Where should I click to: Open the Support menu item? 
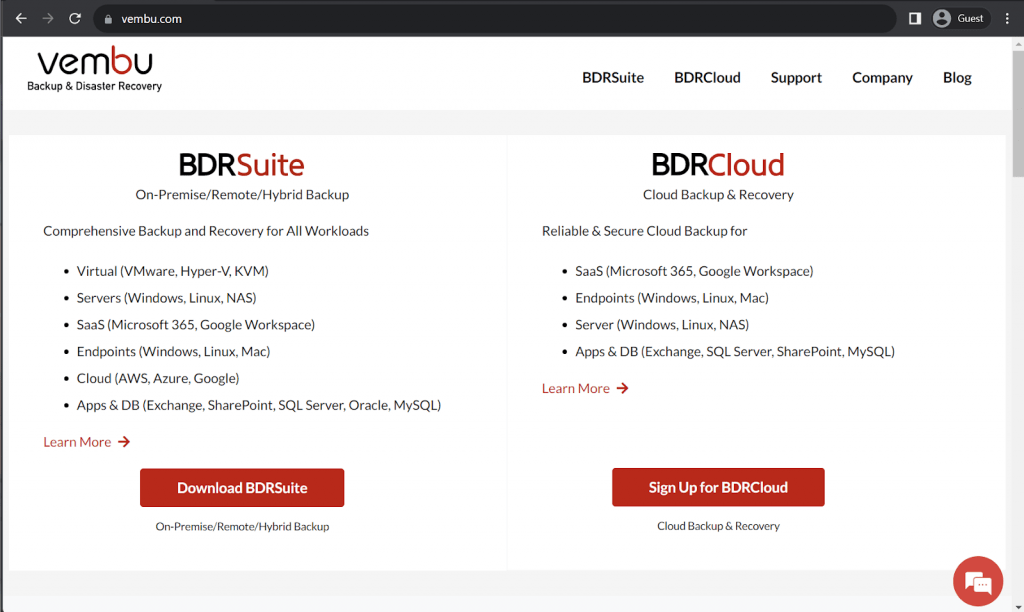click(796, 78)
